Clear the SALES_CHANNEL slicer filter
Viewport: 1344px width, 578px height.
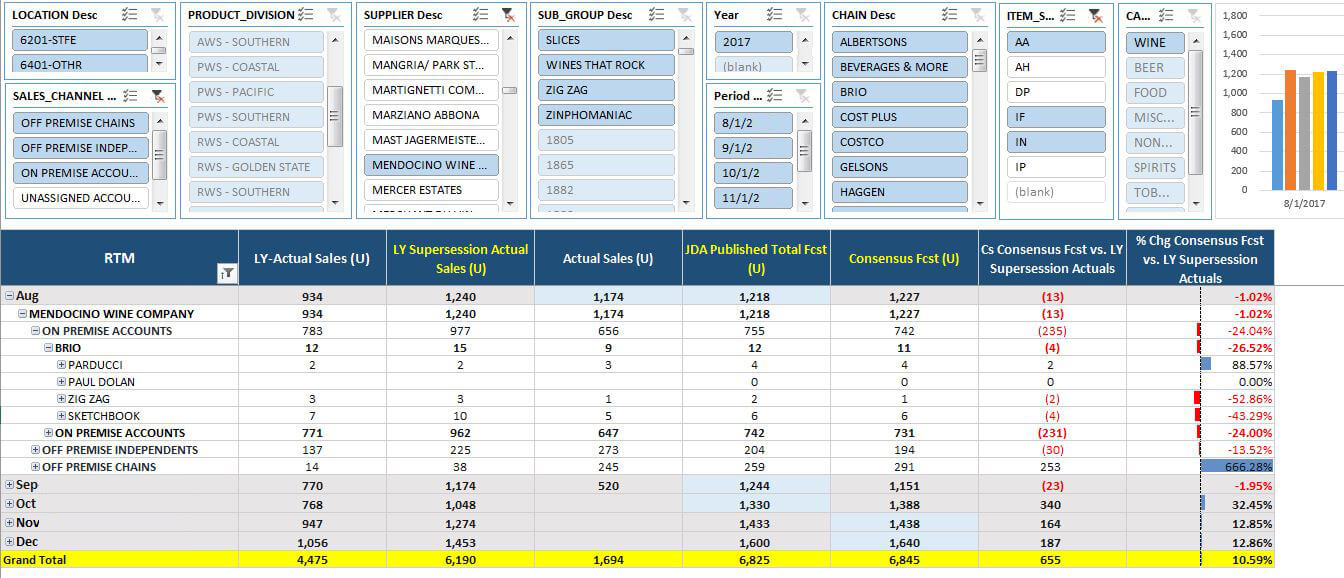click(x=157, y=96)
